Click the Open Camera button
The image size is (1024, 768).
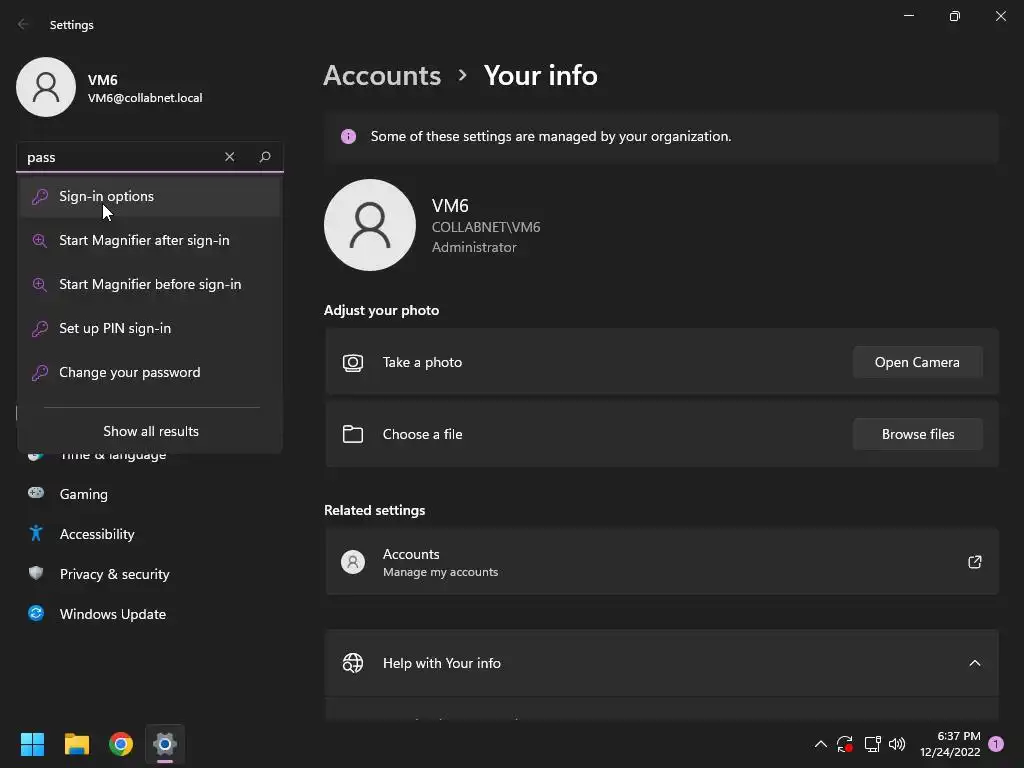[917, 362]
